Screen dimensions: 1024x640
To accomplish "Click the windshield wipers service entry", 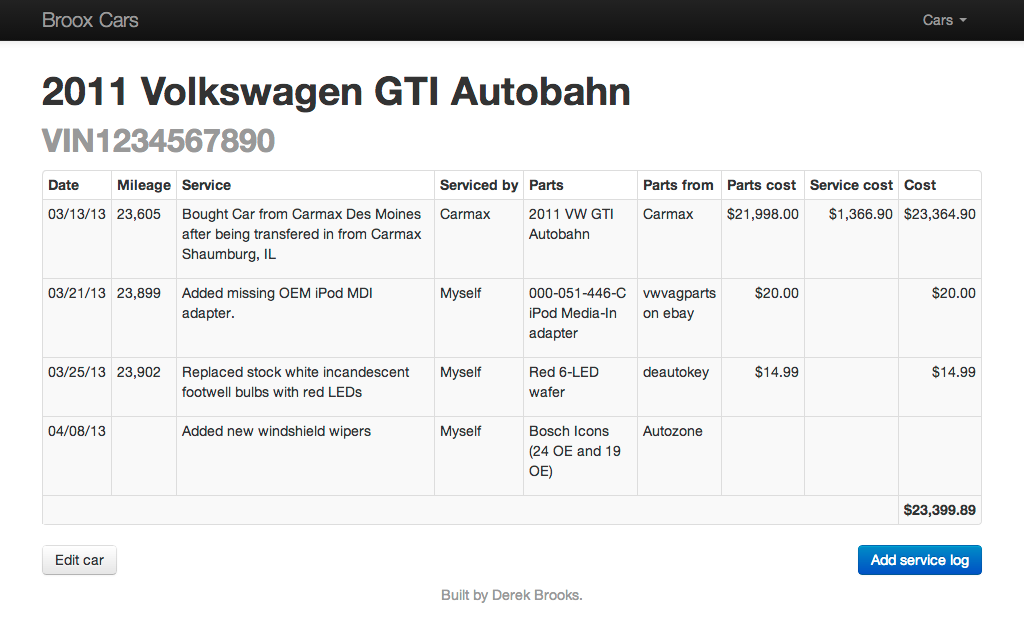I will pyautogui.click(x=276, y=431).
